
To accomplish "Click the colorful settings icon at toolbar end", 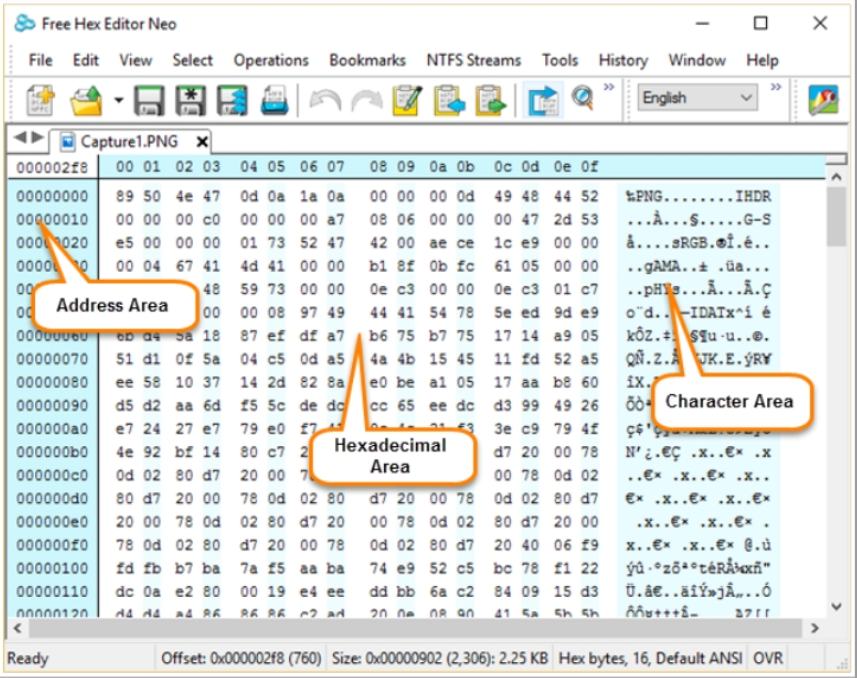I will click(x=823, y=100).
